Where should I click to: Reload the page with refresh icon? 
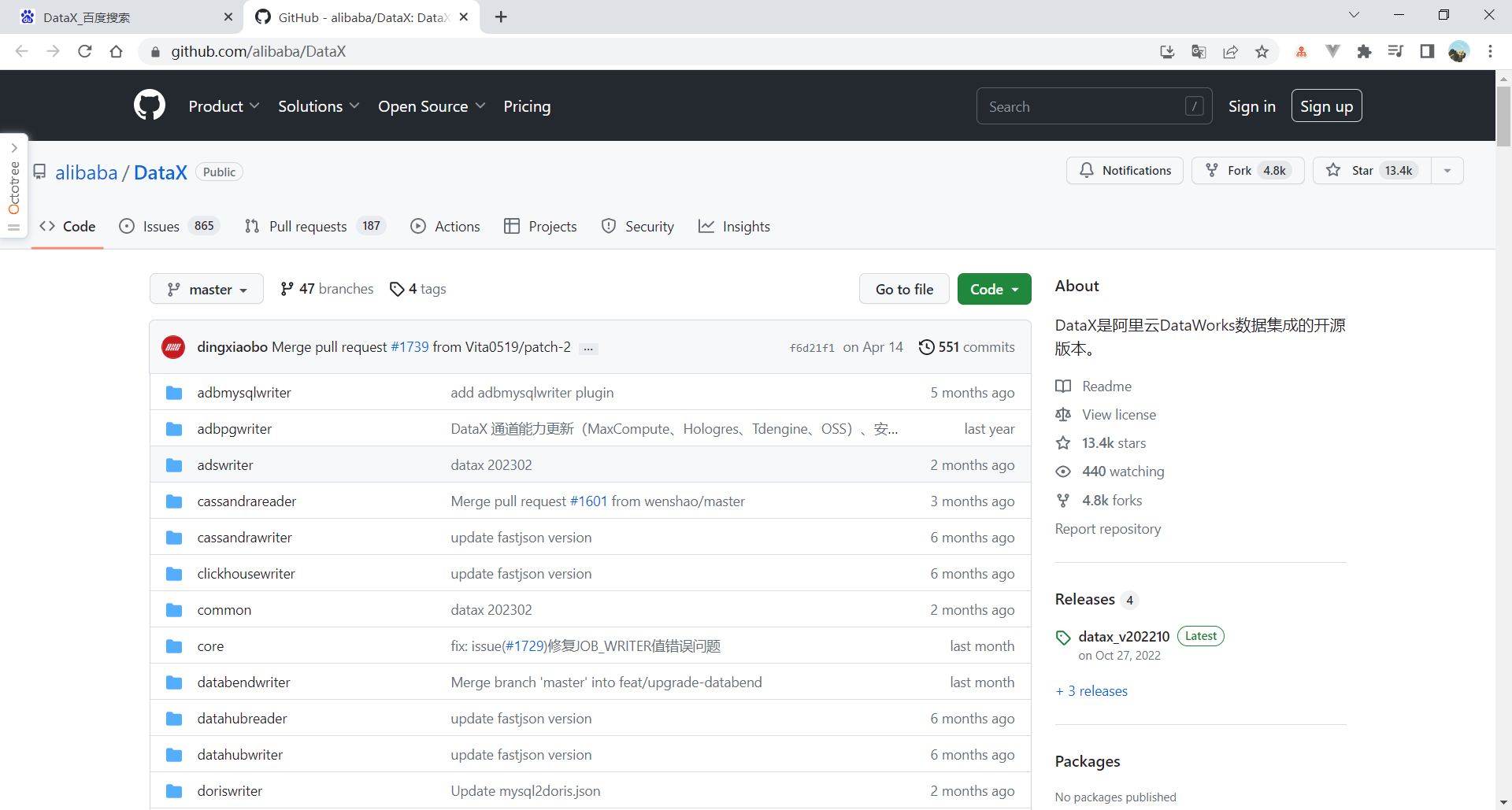click(85, 51)
